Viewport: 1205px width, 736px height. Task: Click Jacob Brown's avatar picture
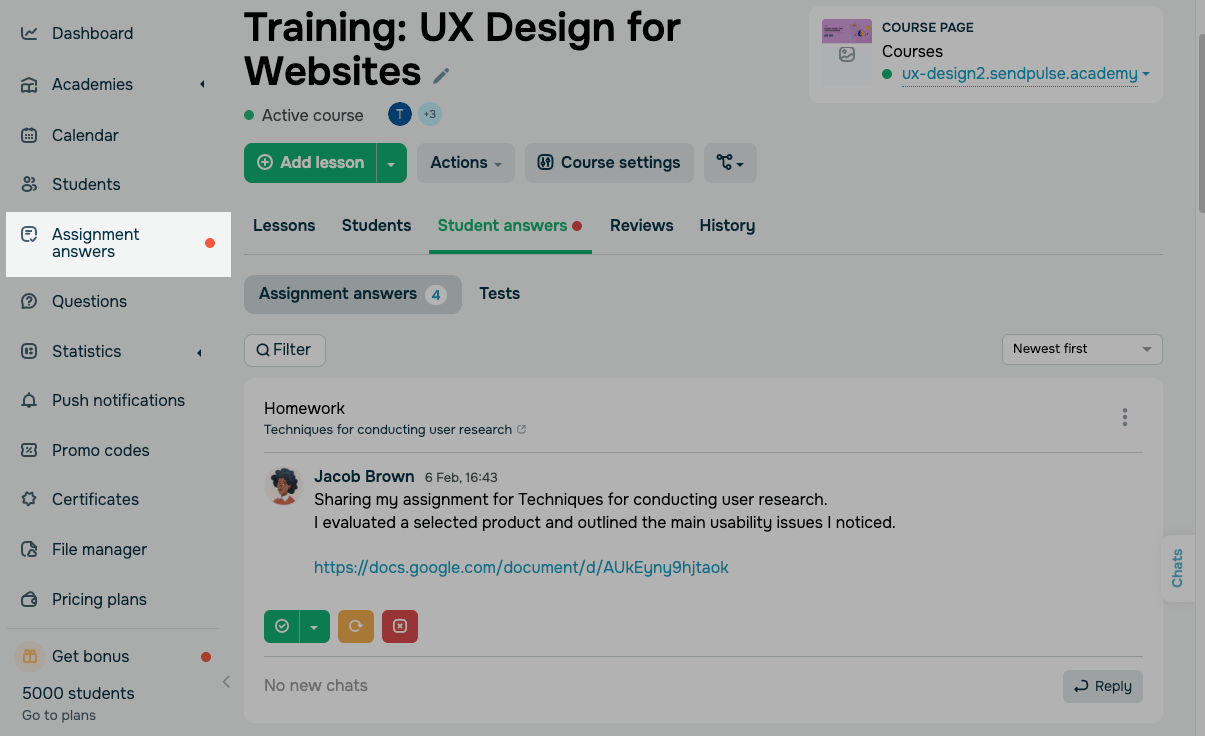284,487
